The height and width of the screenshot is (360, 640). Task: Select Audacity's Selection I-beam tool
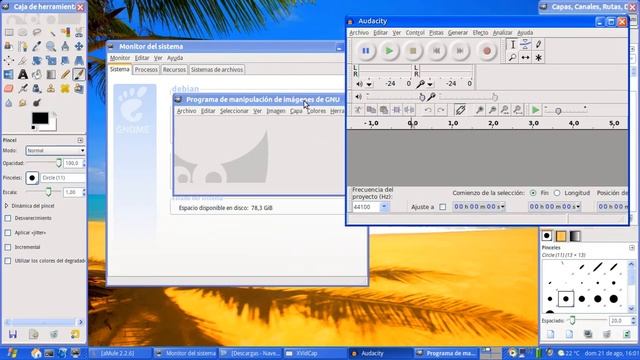pos(513,44)
